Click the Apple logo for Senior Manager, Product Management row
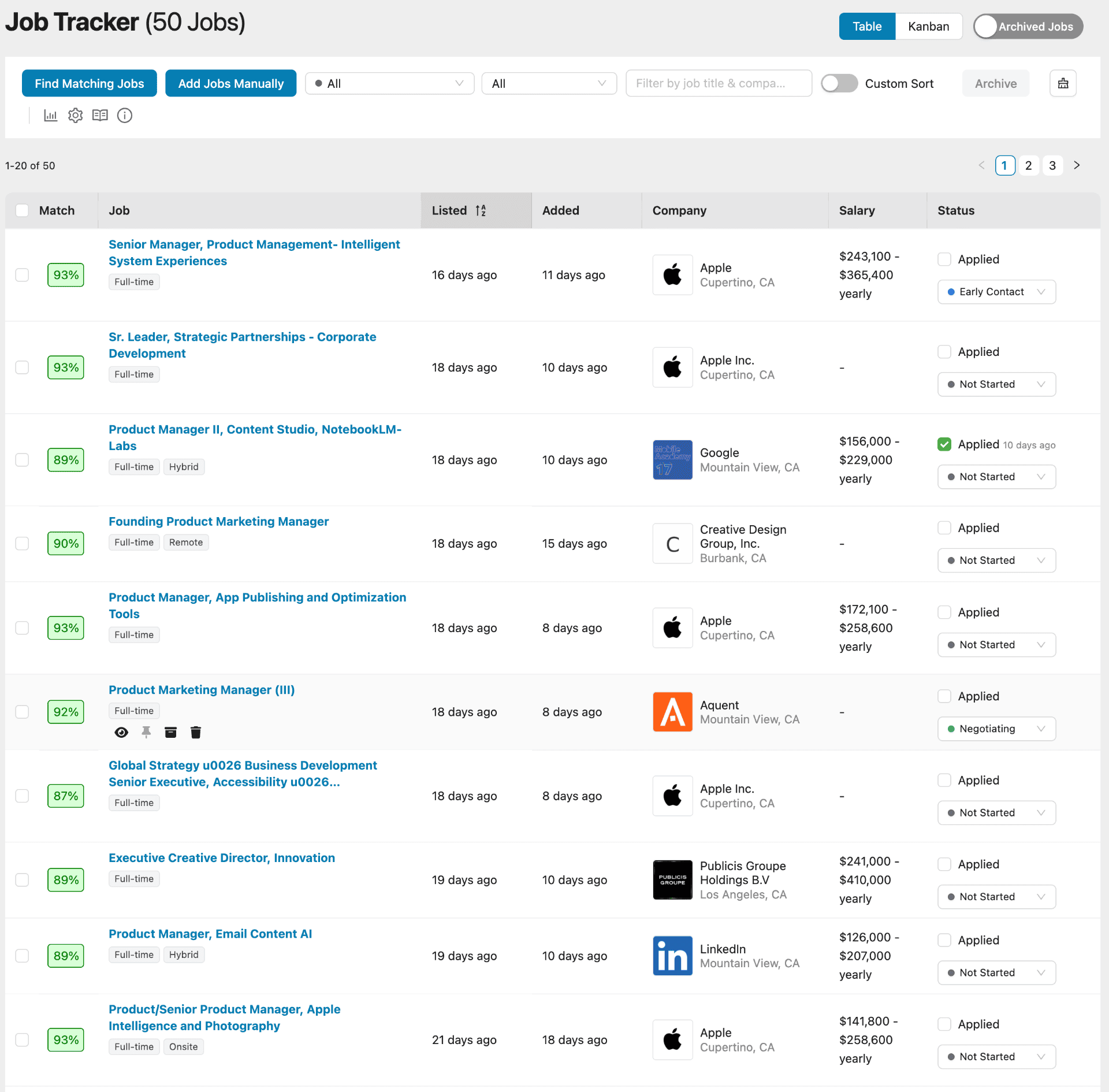The image size is (1109, 1092). point(672,275)
